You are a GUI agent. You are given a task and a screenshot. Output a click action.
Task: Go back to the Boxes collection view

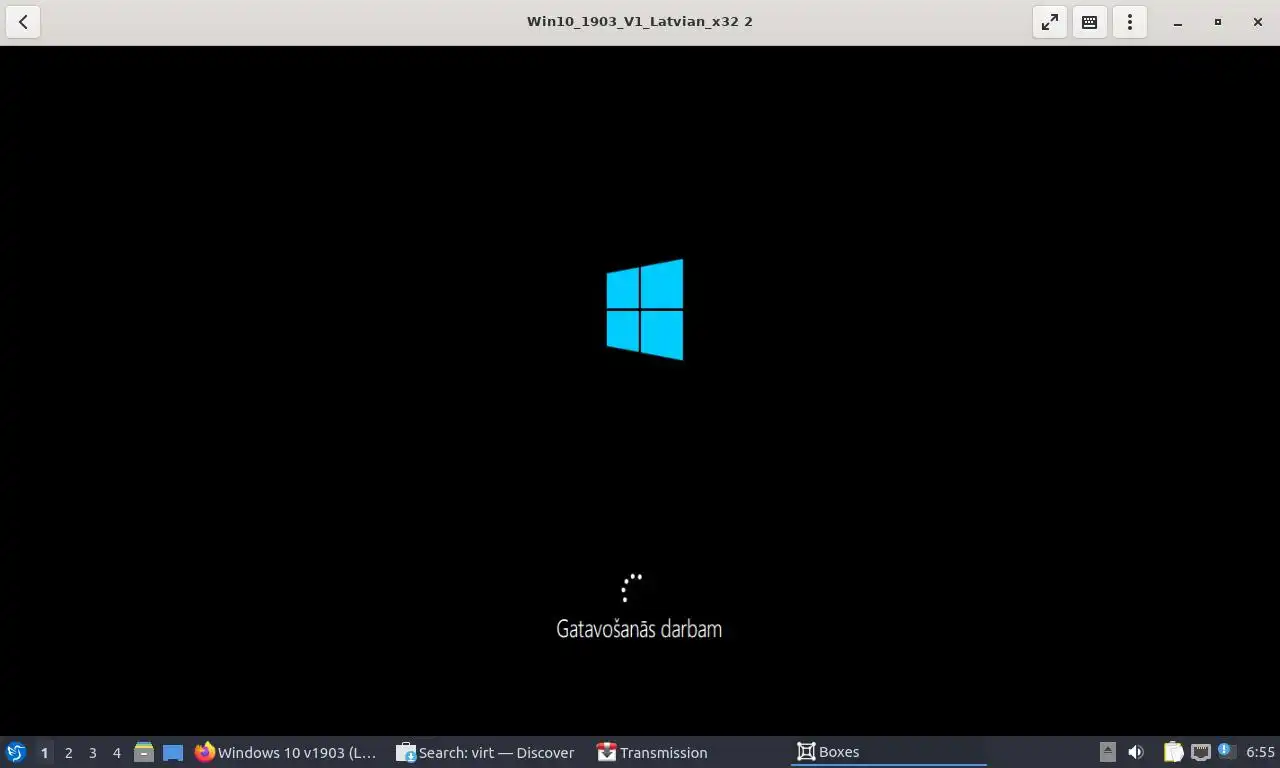pyautogui.click(x=23, y=22)
